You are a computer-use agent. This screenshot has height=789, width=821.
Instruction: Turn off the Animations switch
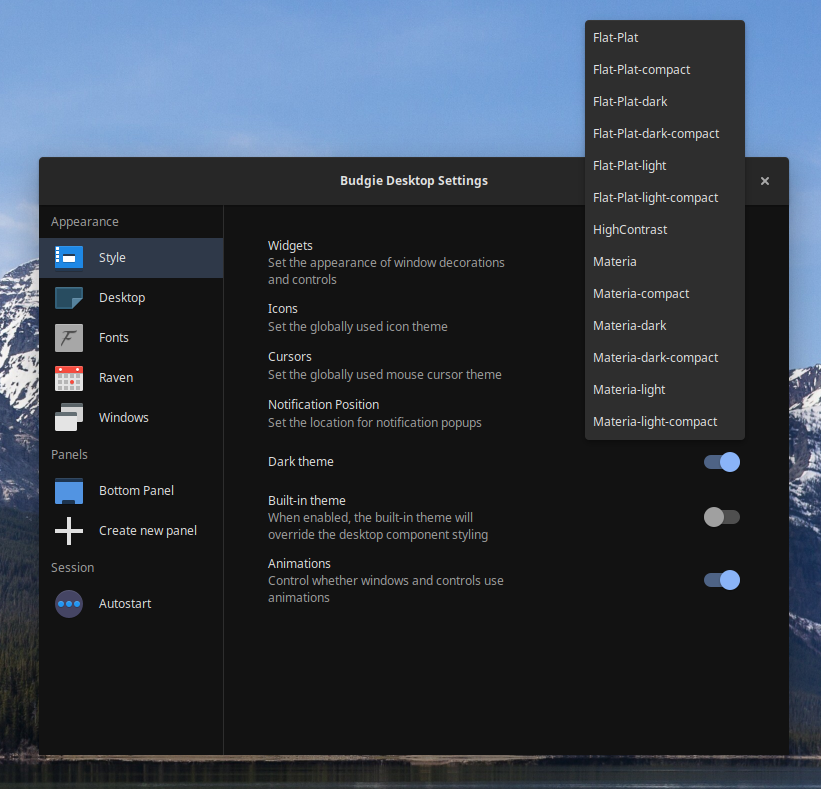pyautogui.click(x=721, y=580)
